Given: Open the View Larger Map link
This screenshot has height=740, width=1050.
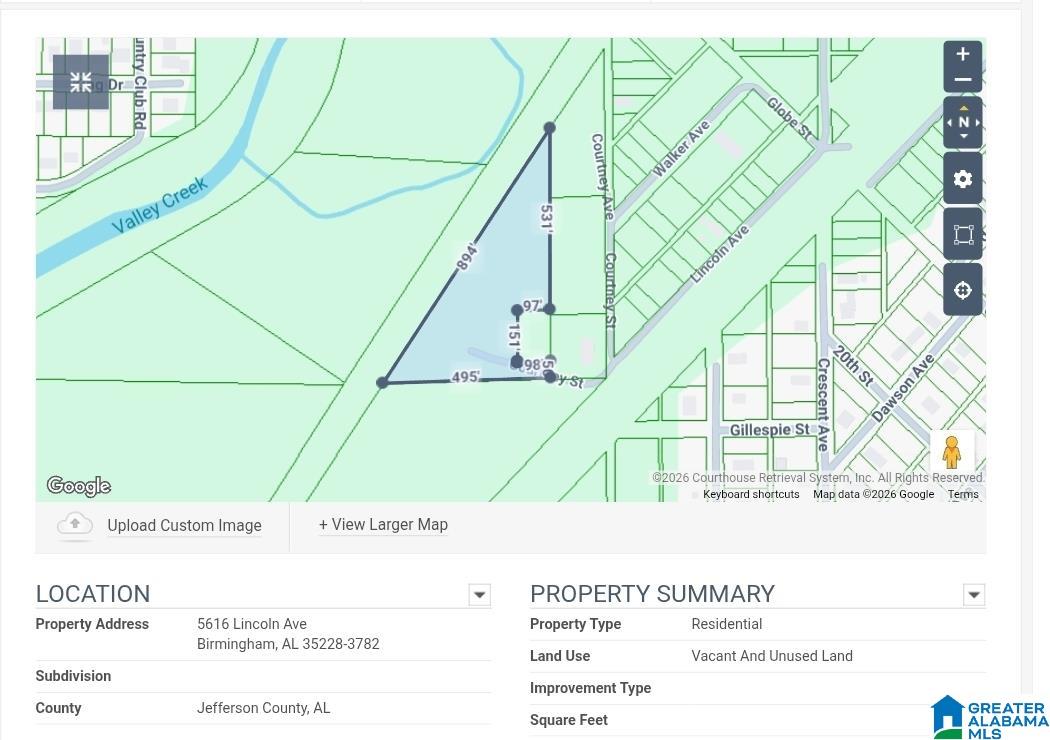Looking at the screenshot, I should coord(383,525).
